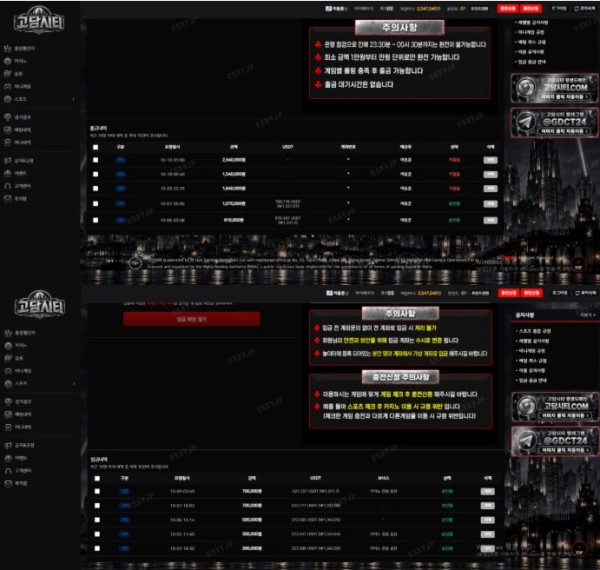This screenshot has height=570, width=600.
Task: Open 미니게임 icon in withdrawal page sidebar
Action: coord(8,86)
